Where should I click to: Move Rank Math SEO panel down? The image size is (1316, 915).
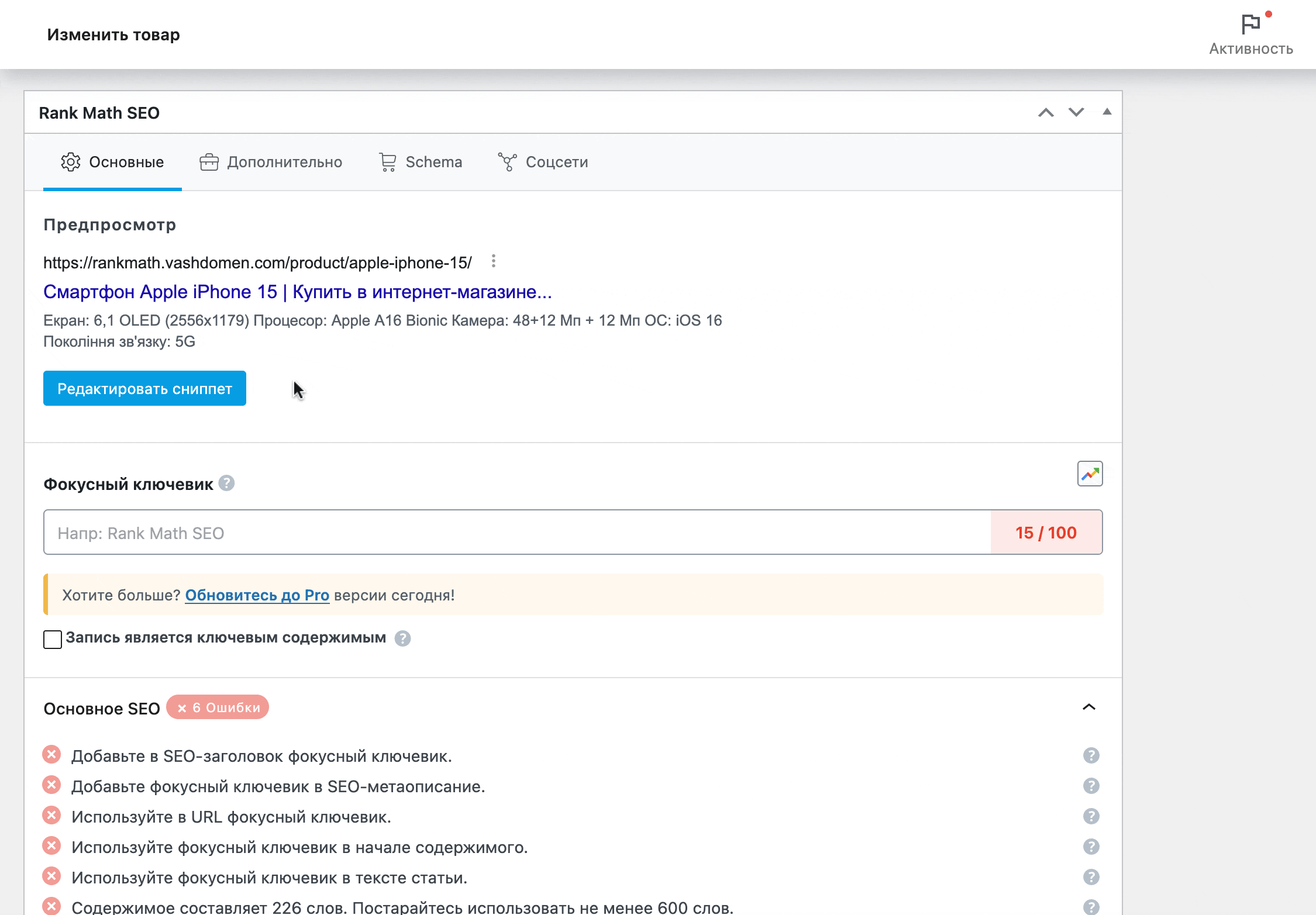pyautogui.click(x=1076, y=113)
